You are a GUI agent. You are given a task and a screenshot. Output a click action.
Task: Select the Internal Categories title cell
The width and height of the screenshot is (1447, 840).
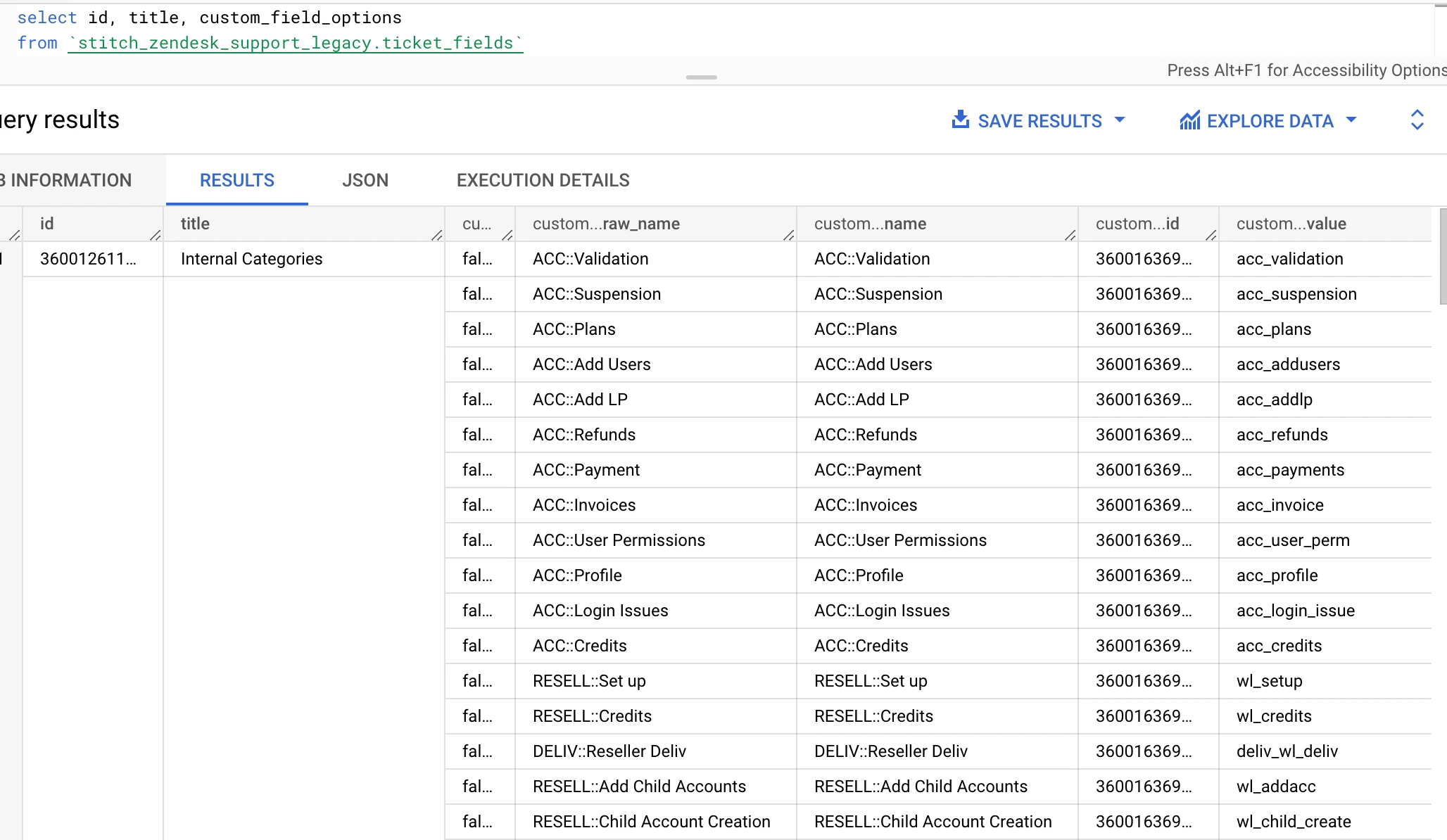[251, 259]
